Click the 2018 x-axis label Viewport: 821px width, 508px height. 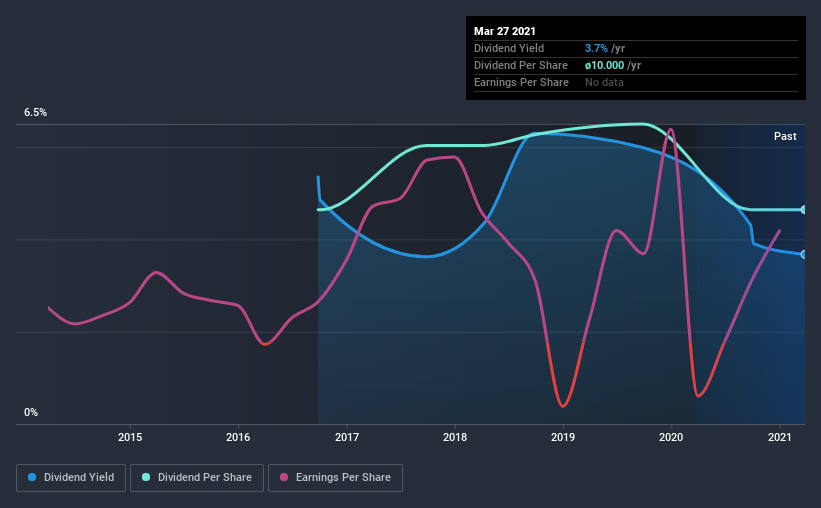pyautogui.click(x=455, y=437)
